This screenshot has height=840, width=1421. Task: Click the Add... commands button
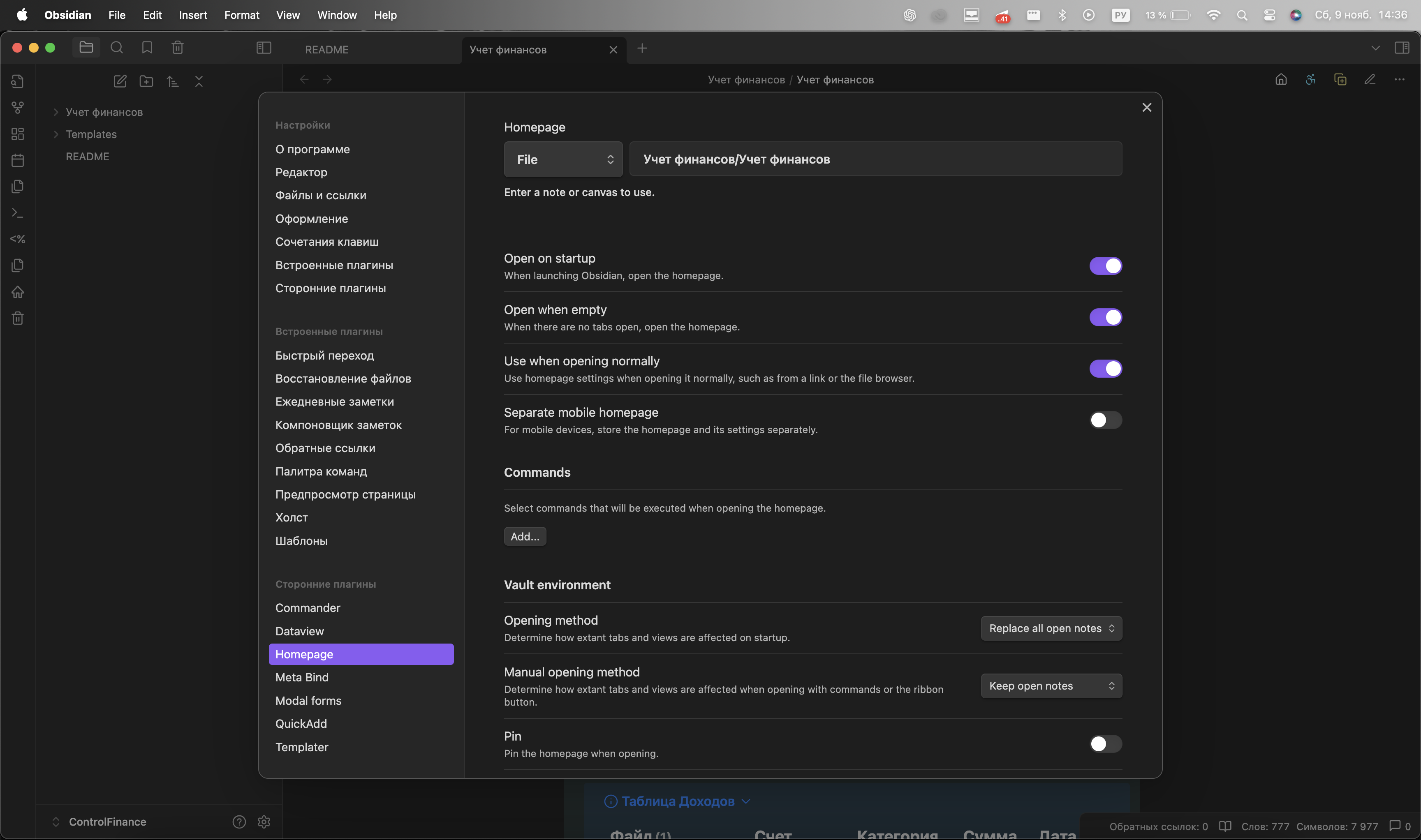pos(525,537)
